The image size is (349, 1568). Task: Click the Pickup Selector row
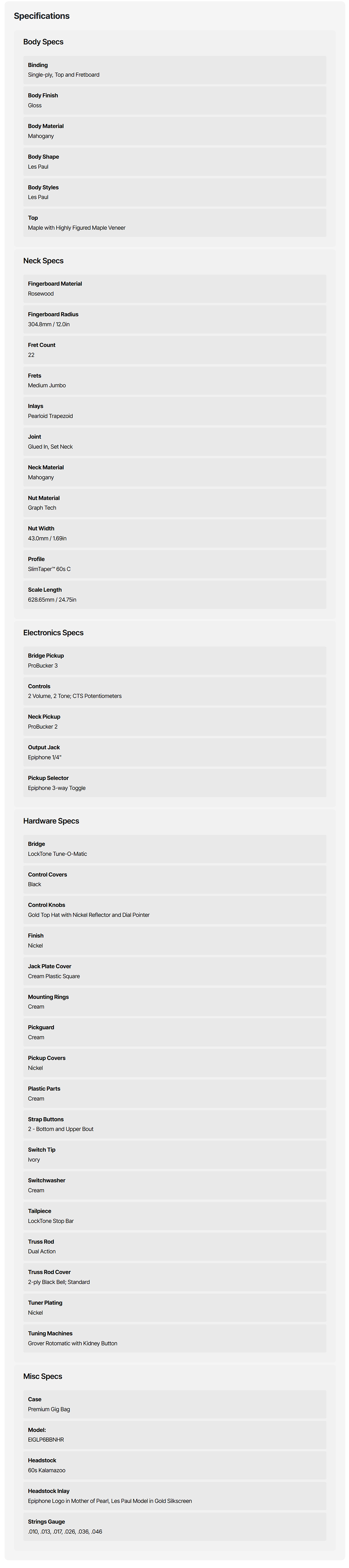pyautogui.click(x=174, y=783)
